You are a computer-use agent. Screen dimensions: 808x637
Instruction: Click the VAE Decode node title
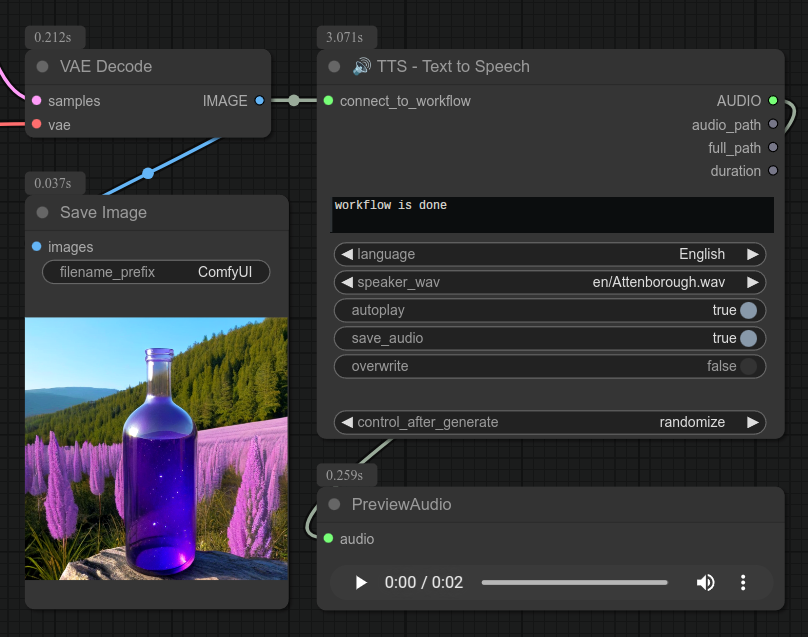click(106, 67)
